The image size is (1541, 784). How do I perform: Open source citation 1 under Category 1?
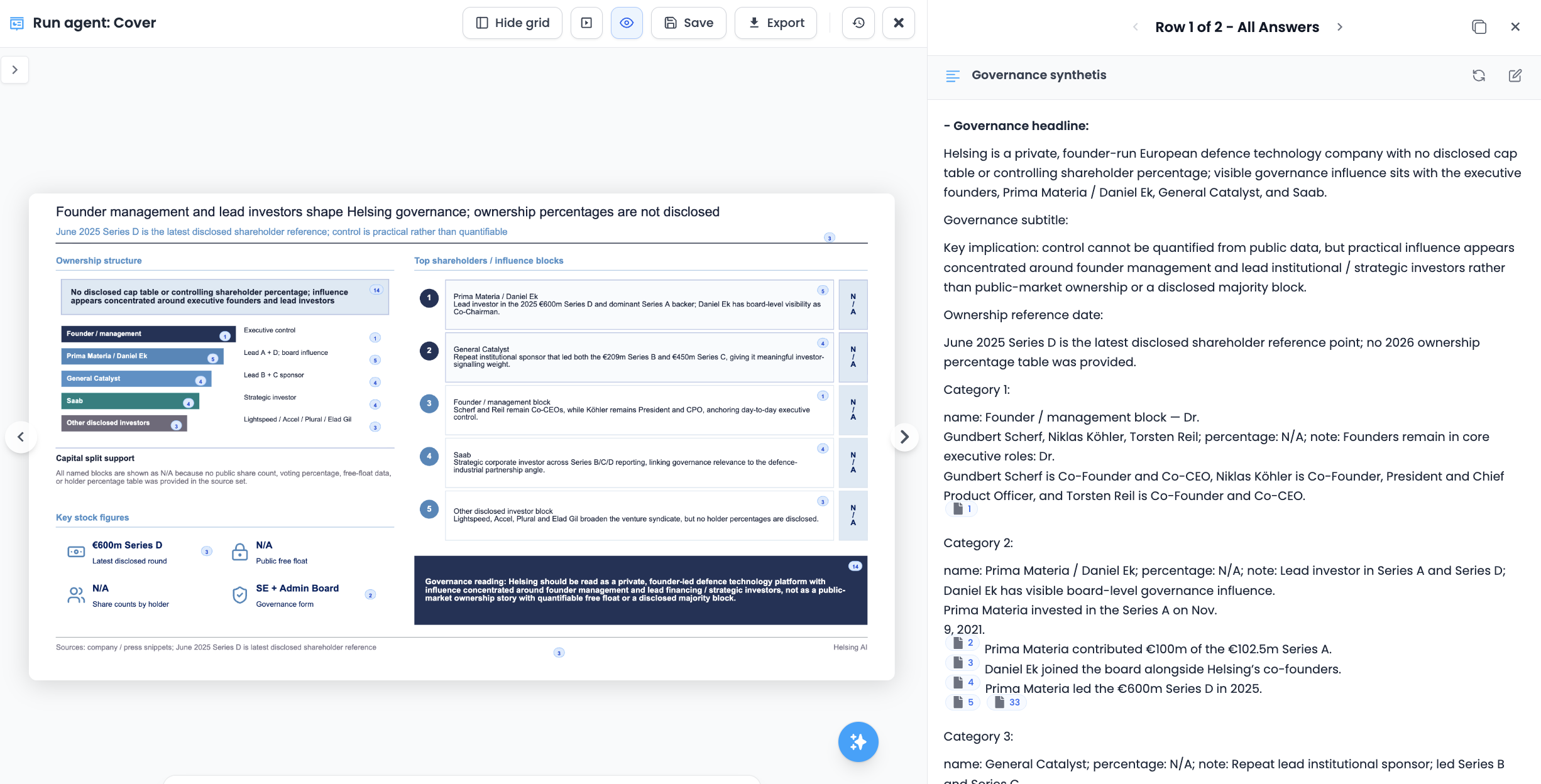(x=962, y=509)
